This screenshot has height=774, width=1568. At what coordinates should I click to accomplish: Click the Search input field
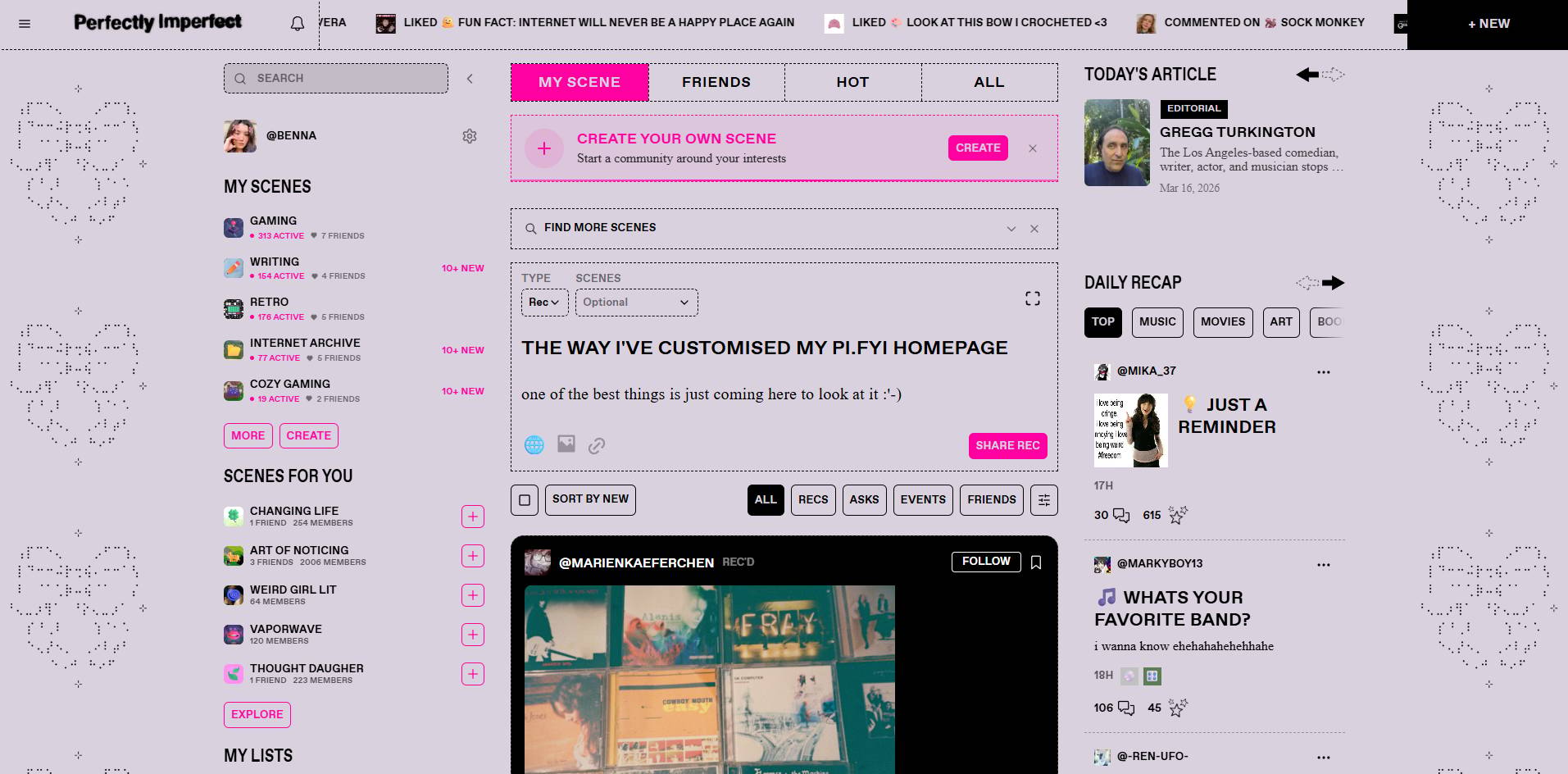tap(336, 79)
